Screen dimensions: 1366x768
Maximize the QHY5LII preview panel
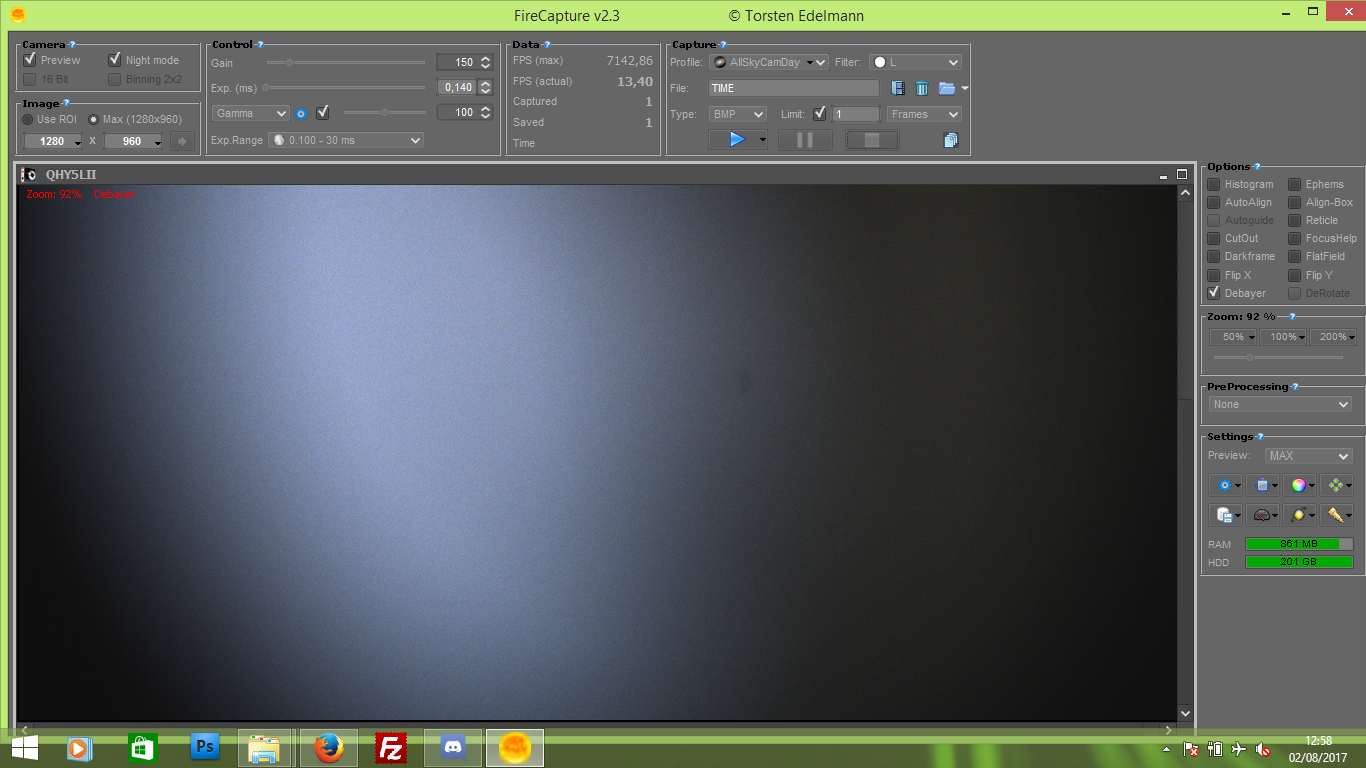[x=1181, y=175]
